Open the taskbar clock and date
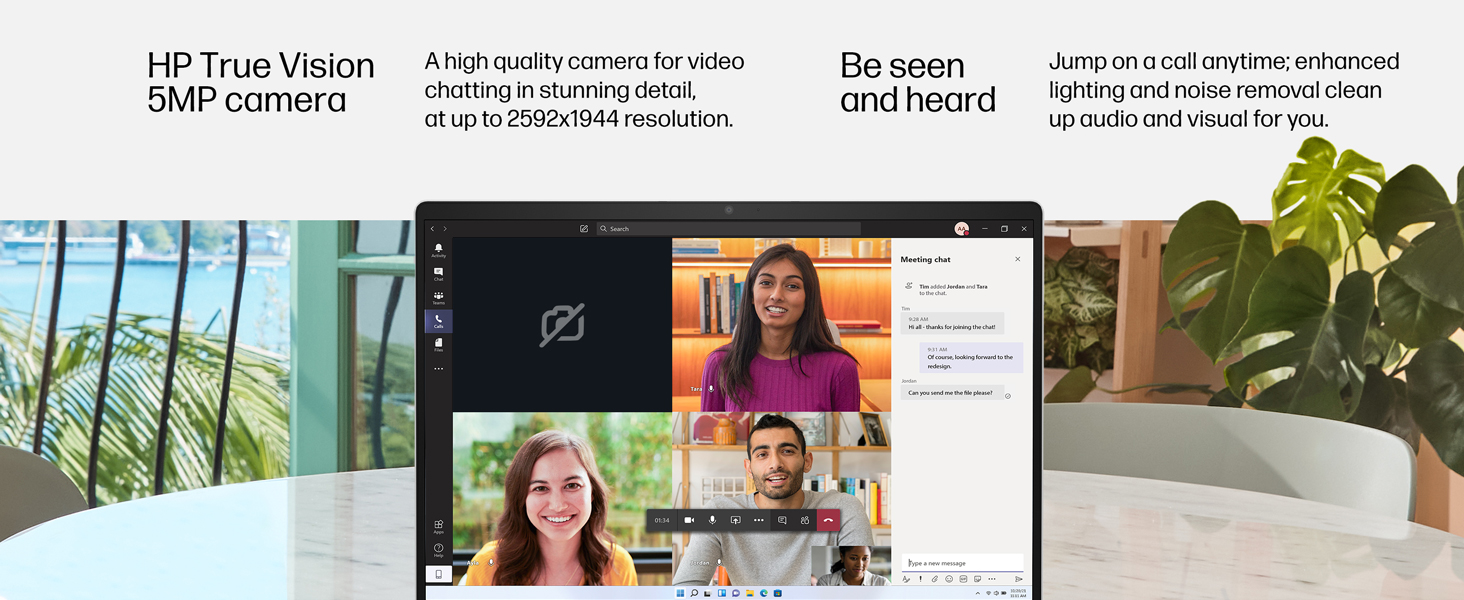 pos(1018,593)
